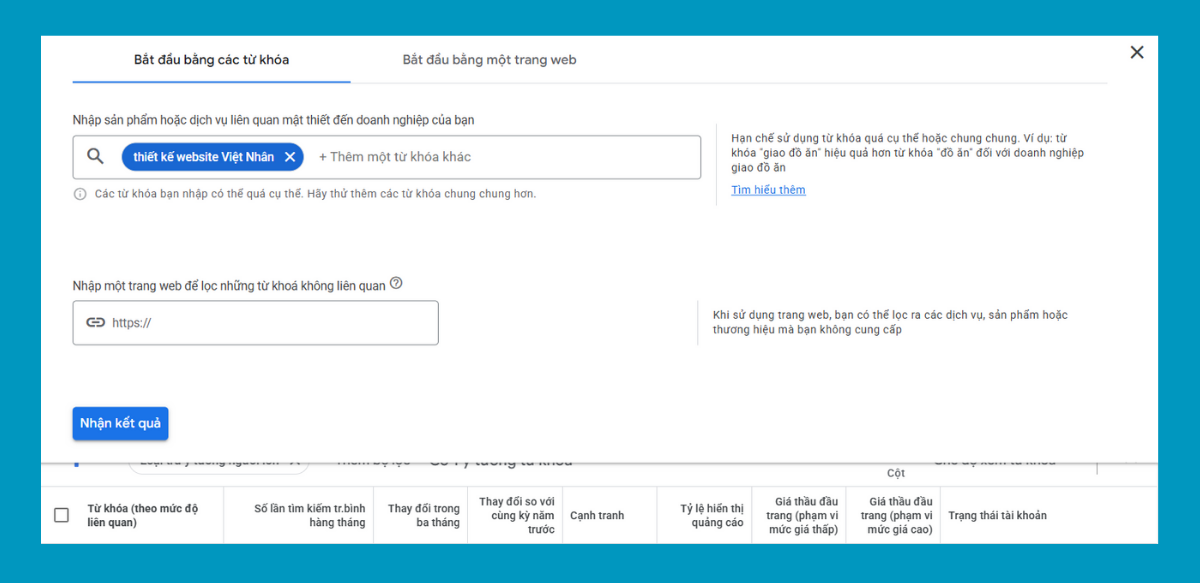
Task: Click the magnifier search icon in keyword box
Action: tap(95, 156)
